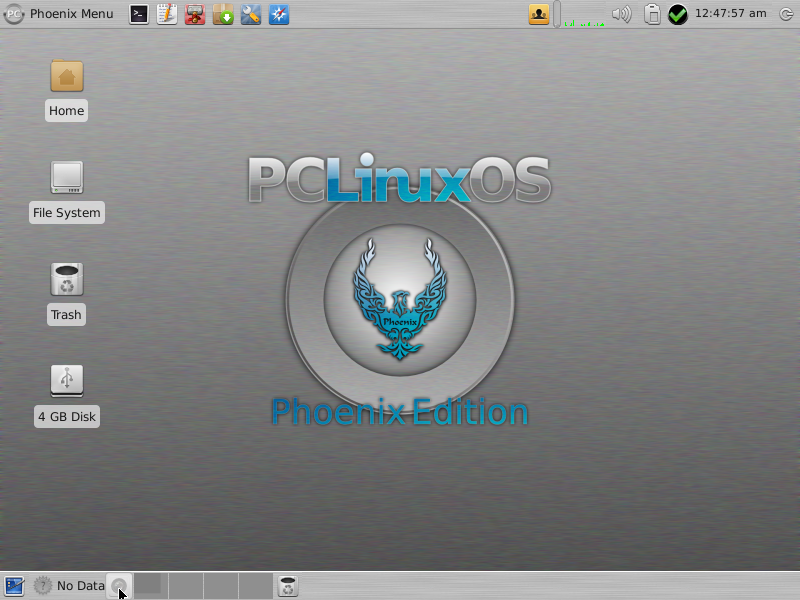The image size is (800, 600).
Task: Open the trash applet in bottom panel
Action: click(x=288, y=586)
